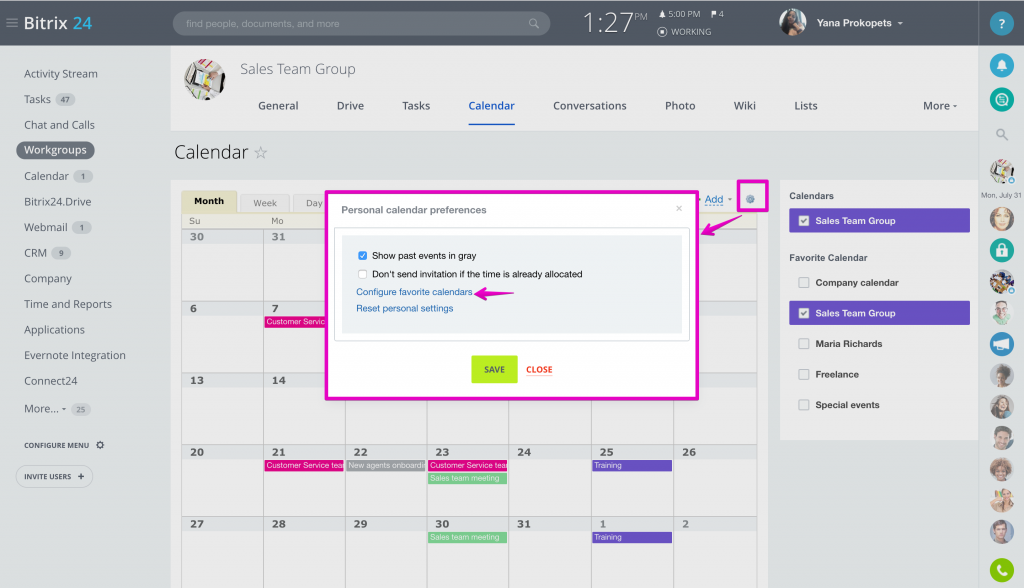Image resolution: width=1024 pixels, height=588 pixels.
Task: Open the help question mark icon
Action: [x=1001, y=24]
